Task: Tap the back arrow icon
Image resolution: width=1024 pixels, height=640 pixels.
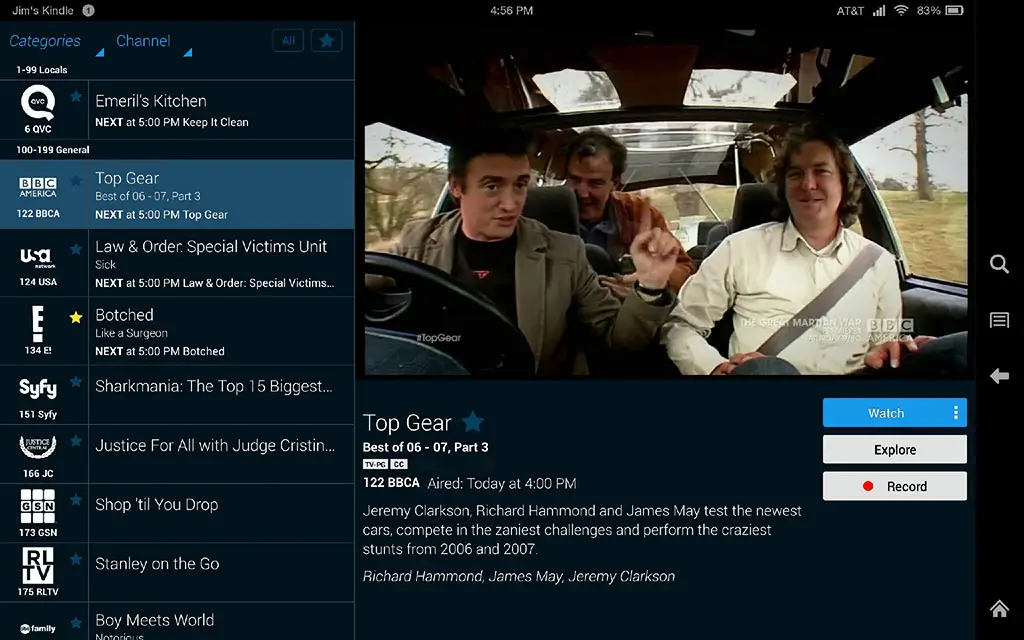Action: click(x=999, y=376)
